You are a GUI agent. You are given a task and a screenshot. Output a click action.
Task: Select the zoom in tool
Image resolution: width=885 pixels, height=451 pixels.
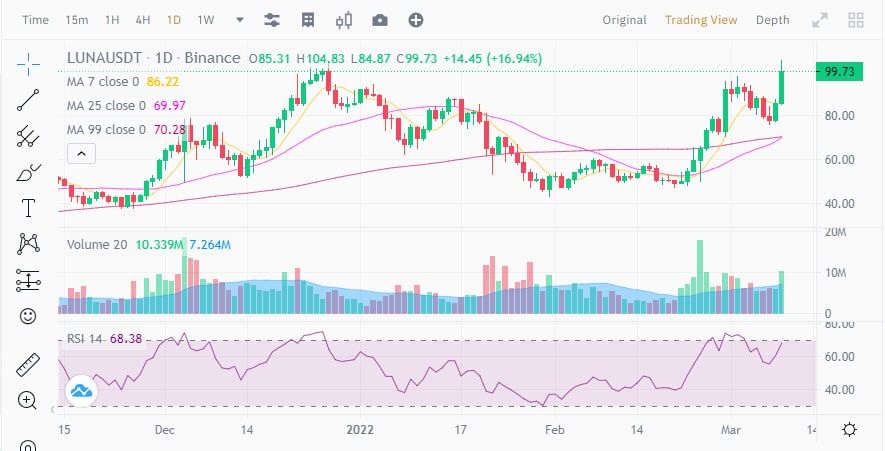coord(28,400)
